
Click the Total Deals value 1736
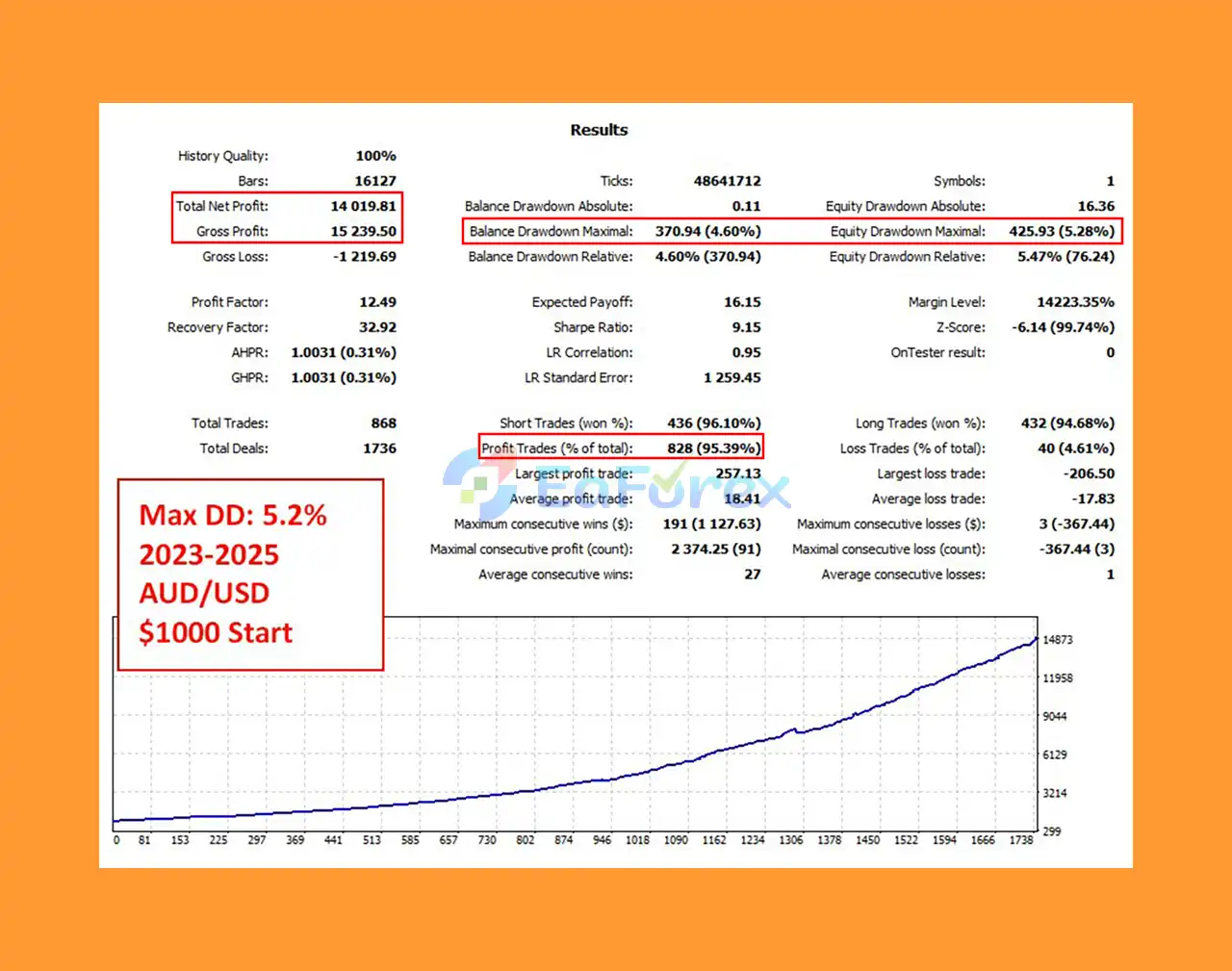pos(379,448)
